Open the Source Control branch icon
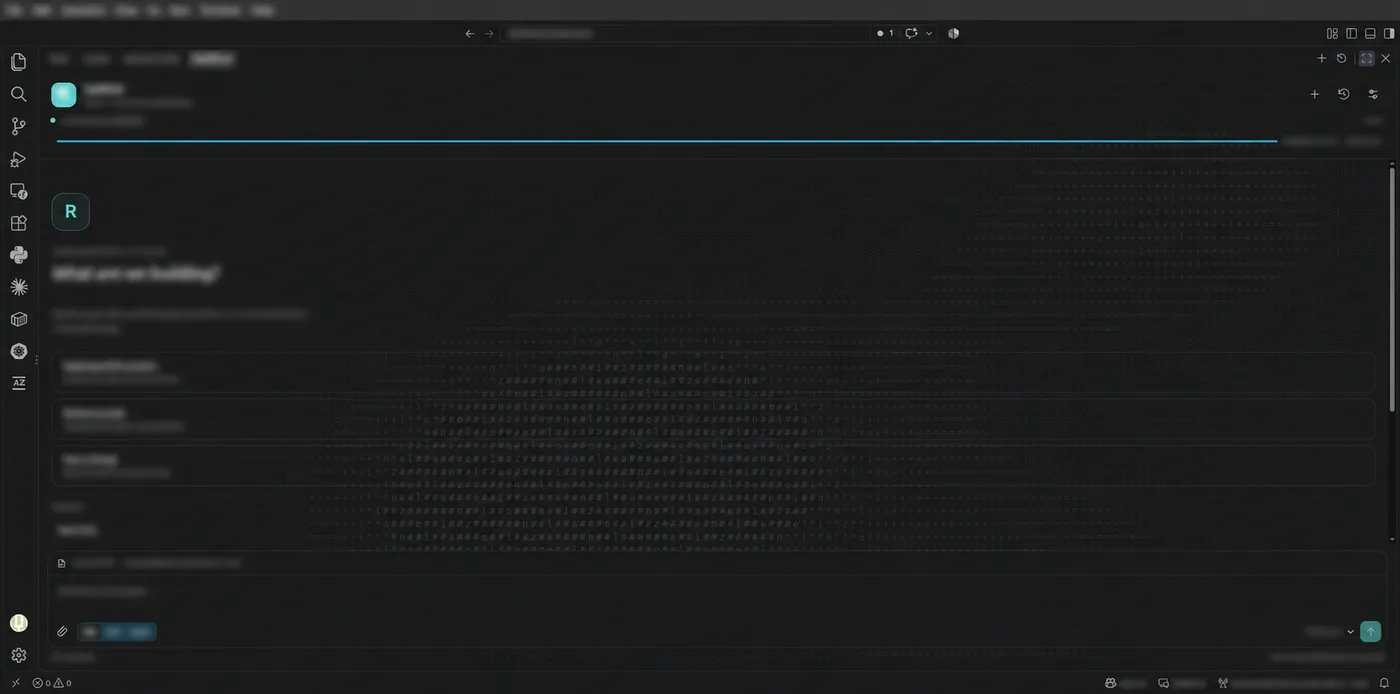The height and width of the screenshot is (694, 1400). [x=18, y=126]
